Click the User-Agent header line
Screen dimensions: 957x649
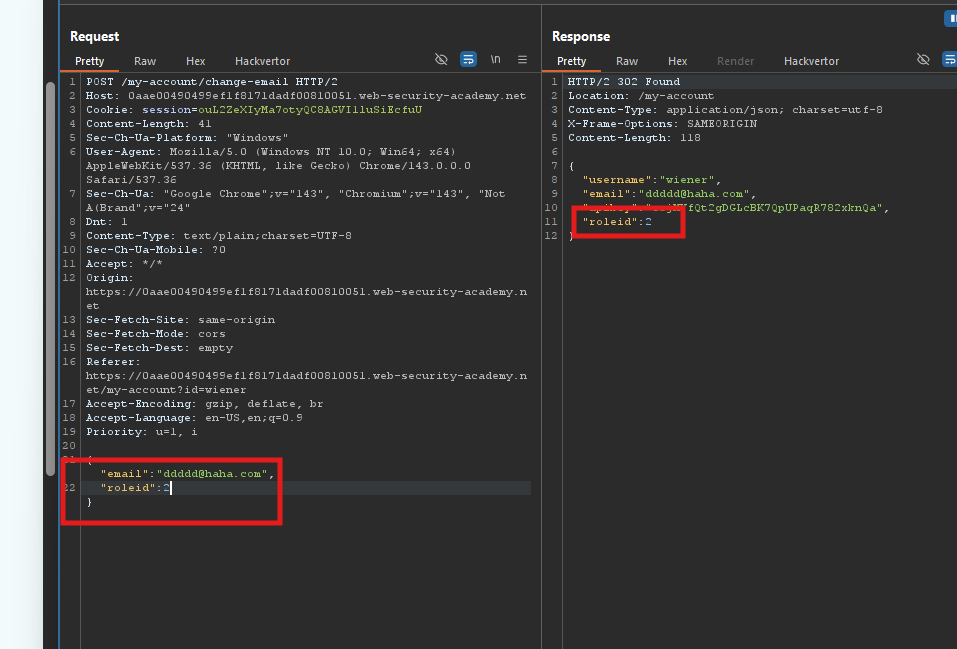pos(278,165)
